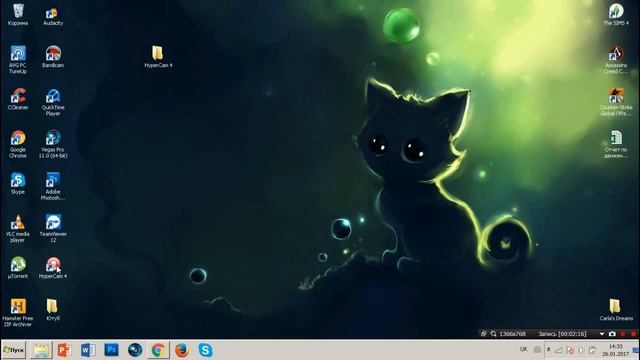Select the Adobe Photoshop desktop shortcut
This screenshot has height=360, width=640.
pos(53,186)
